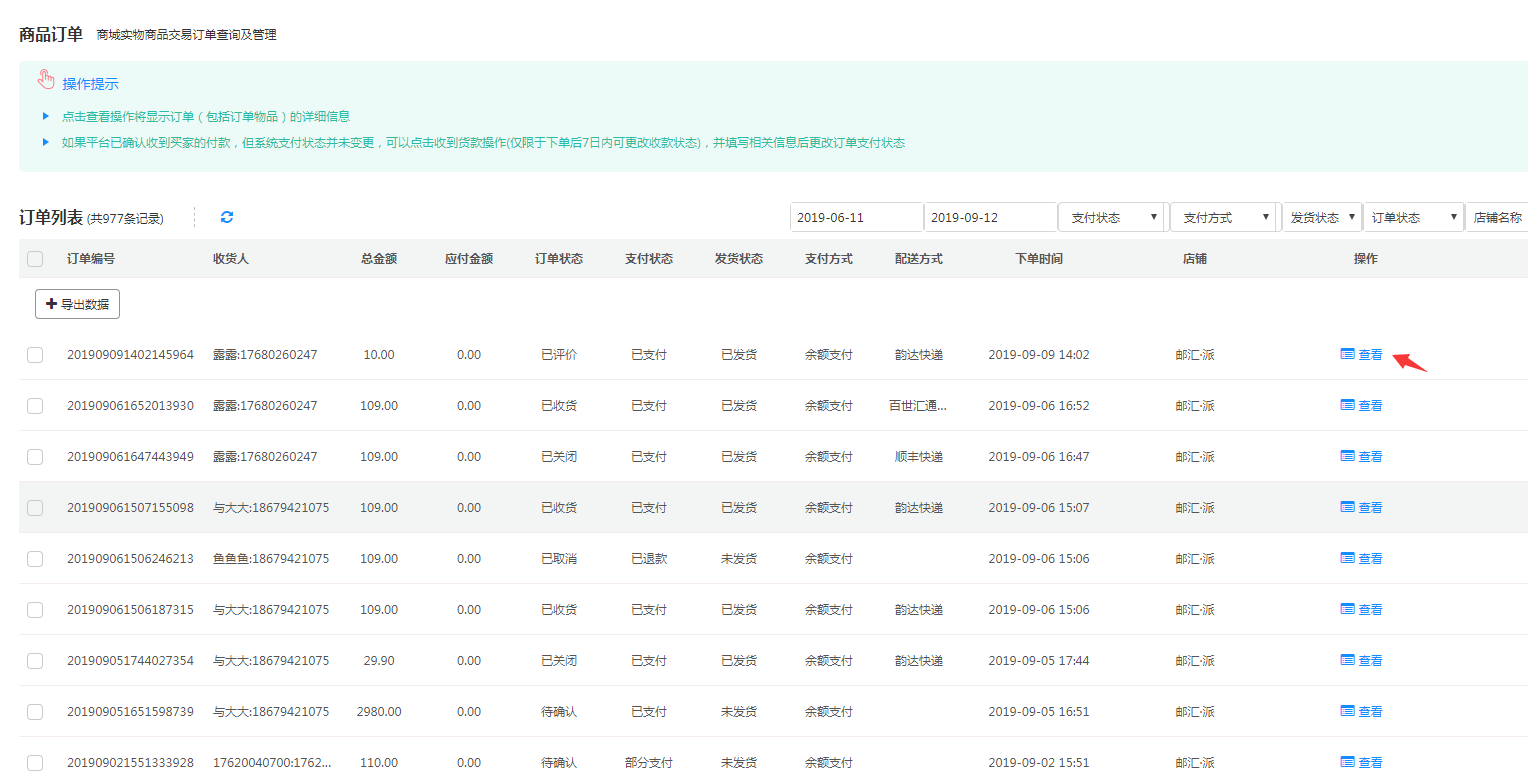The width and height of the screenshot is (1528, 783).
Task: Click the 店铺名称 search field
Action: (x=1496, y=217)
